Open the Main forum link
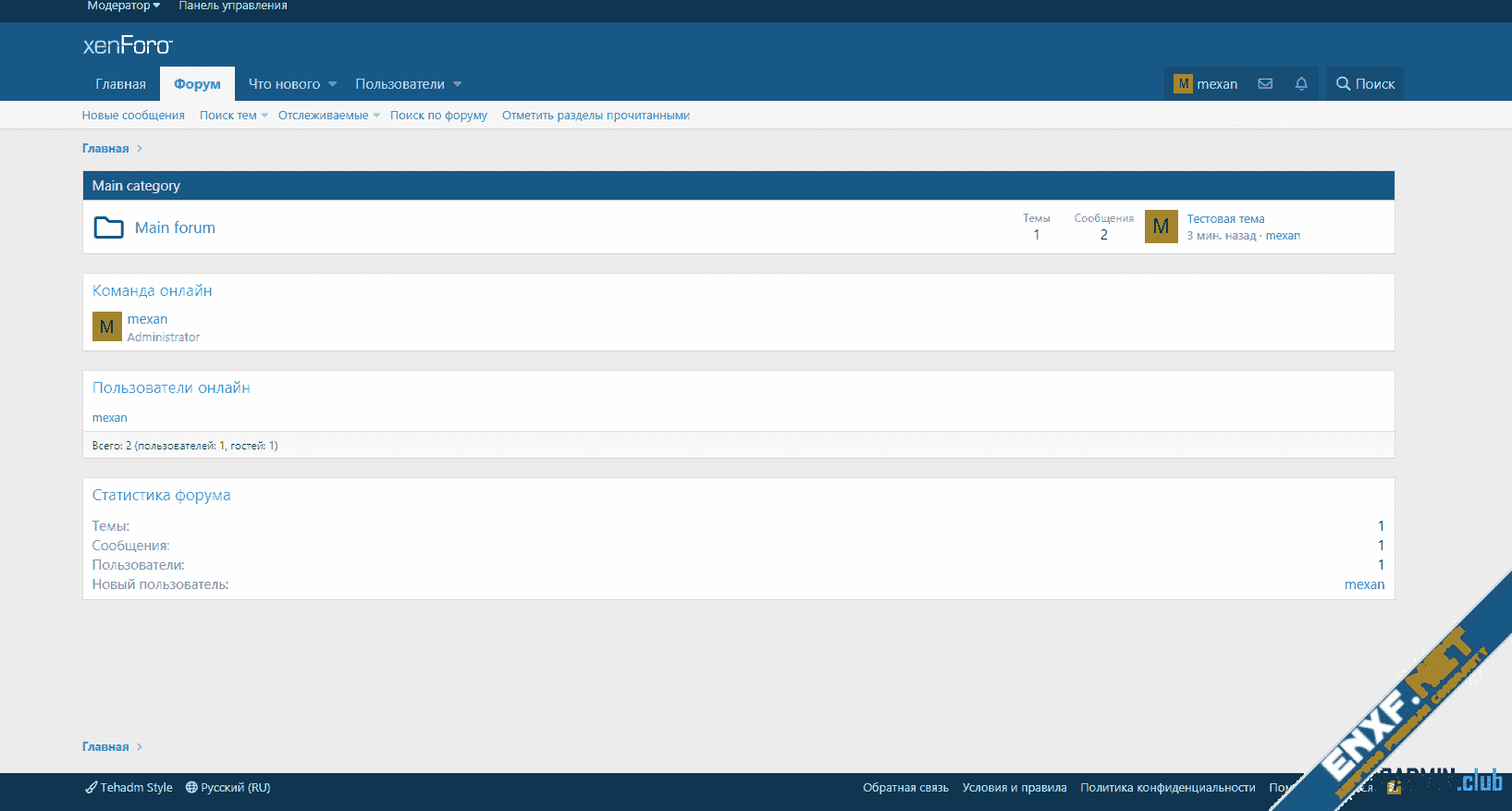The width and height of the screenshot is (1512, 811). [x=175, y=227]
